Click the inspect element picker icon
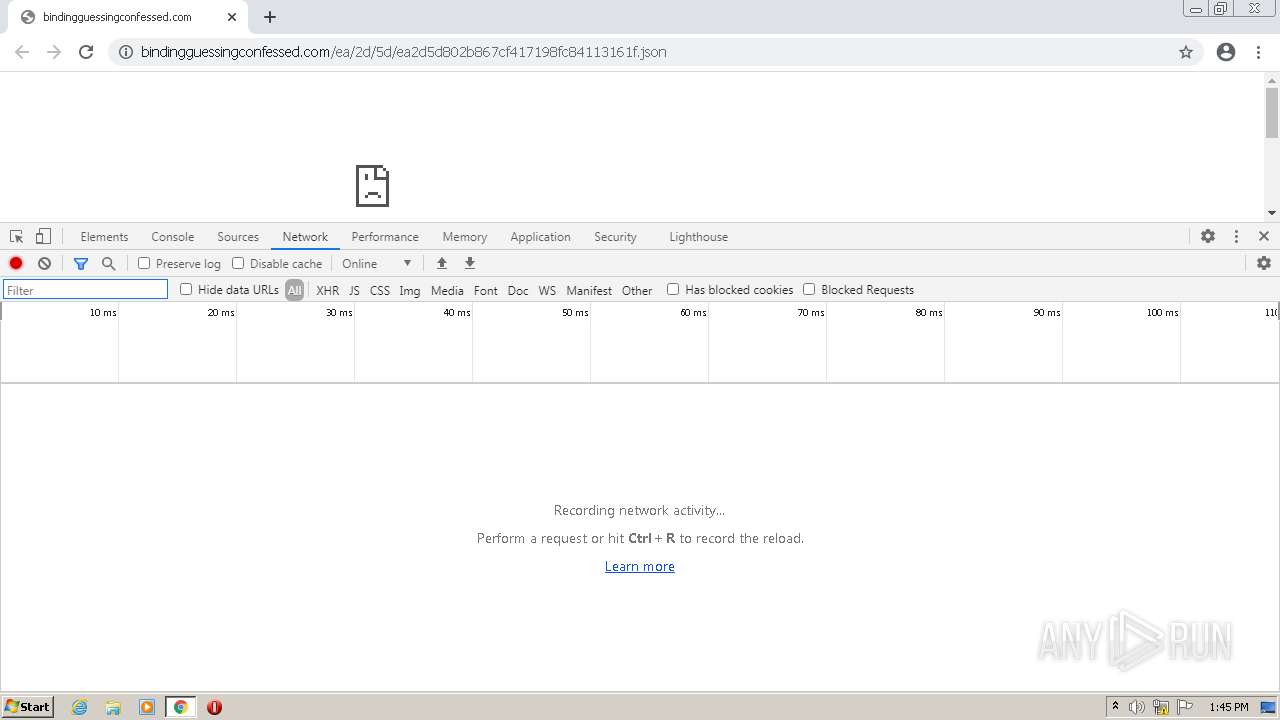The image size is (1280, 720). pyautogui.click(x=16, y=237)
